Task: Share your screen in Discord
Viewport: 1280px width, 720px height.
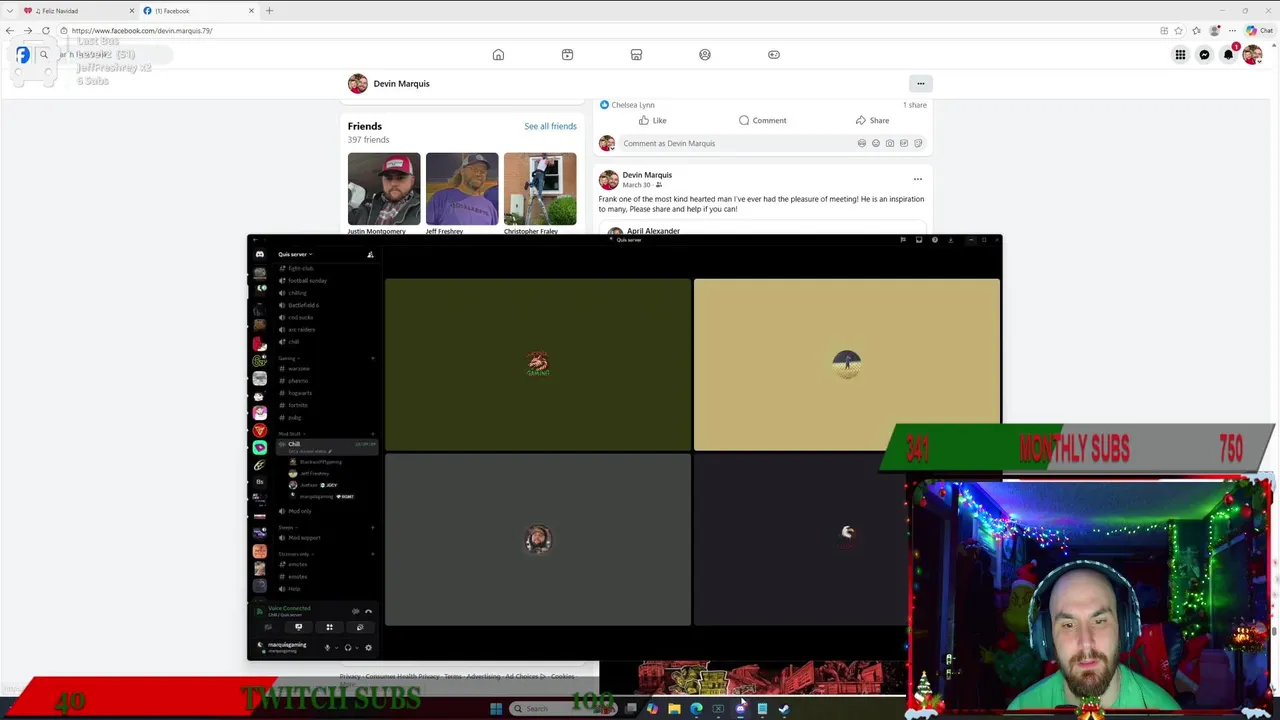Action: [298, 627]
